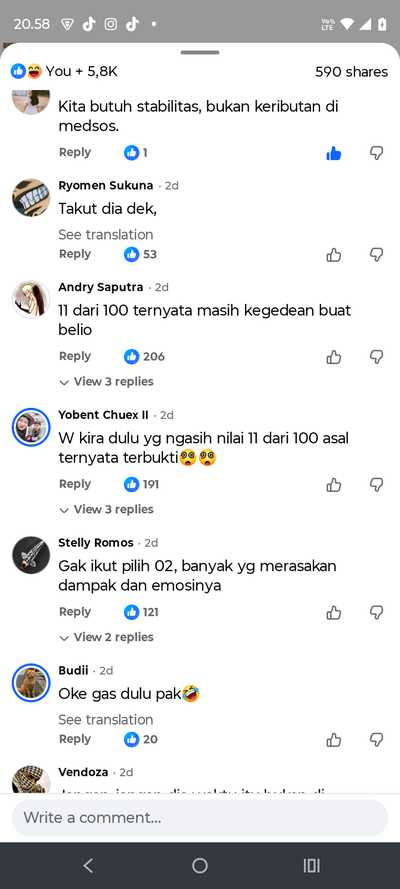Dislike Budii's comment
This screenshot has height=889, width=400.
(x=377, y=740)
